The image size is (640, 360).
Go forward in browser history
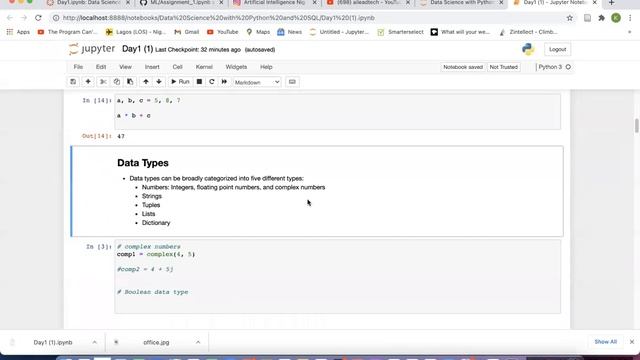coord(24,18)
